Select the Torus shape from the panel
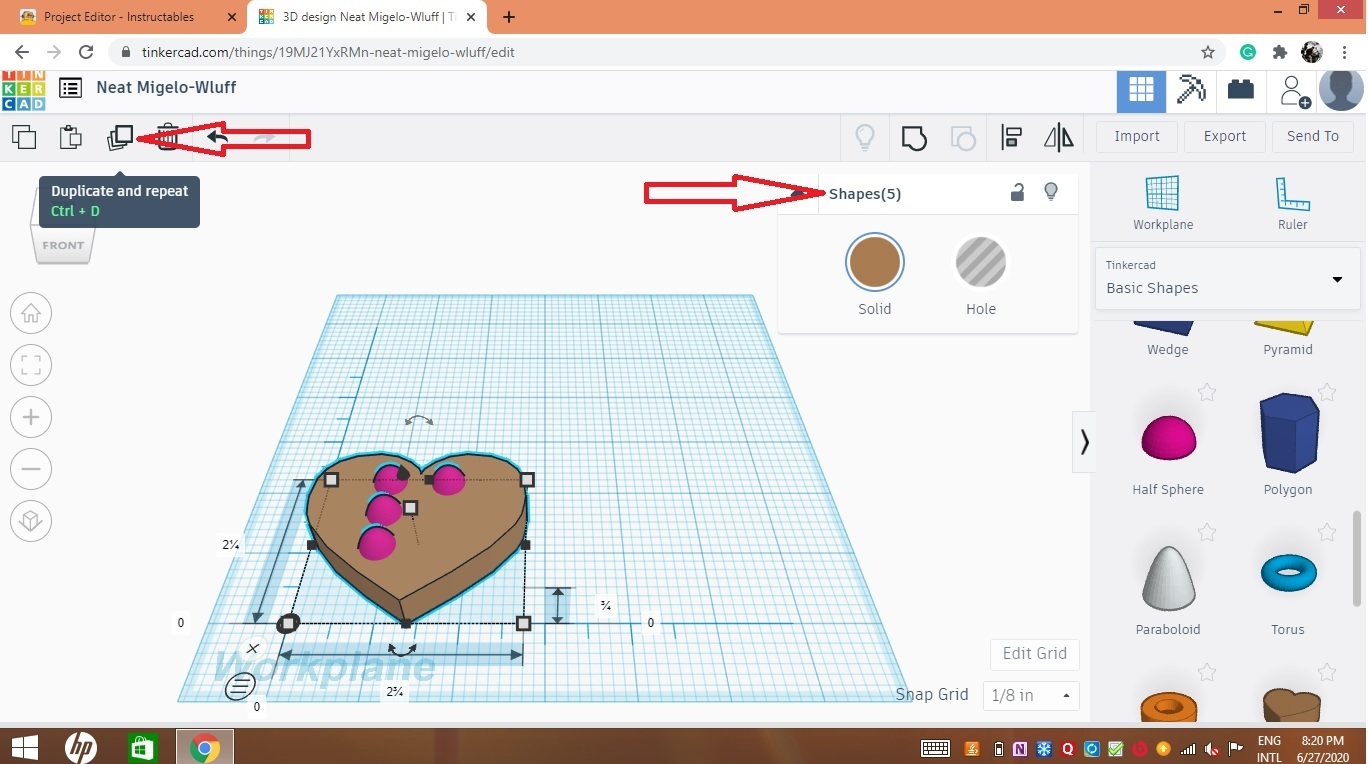 pyautogui.click(x=1288, y=573)
